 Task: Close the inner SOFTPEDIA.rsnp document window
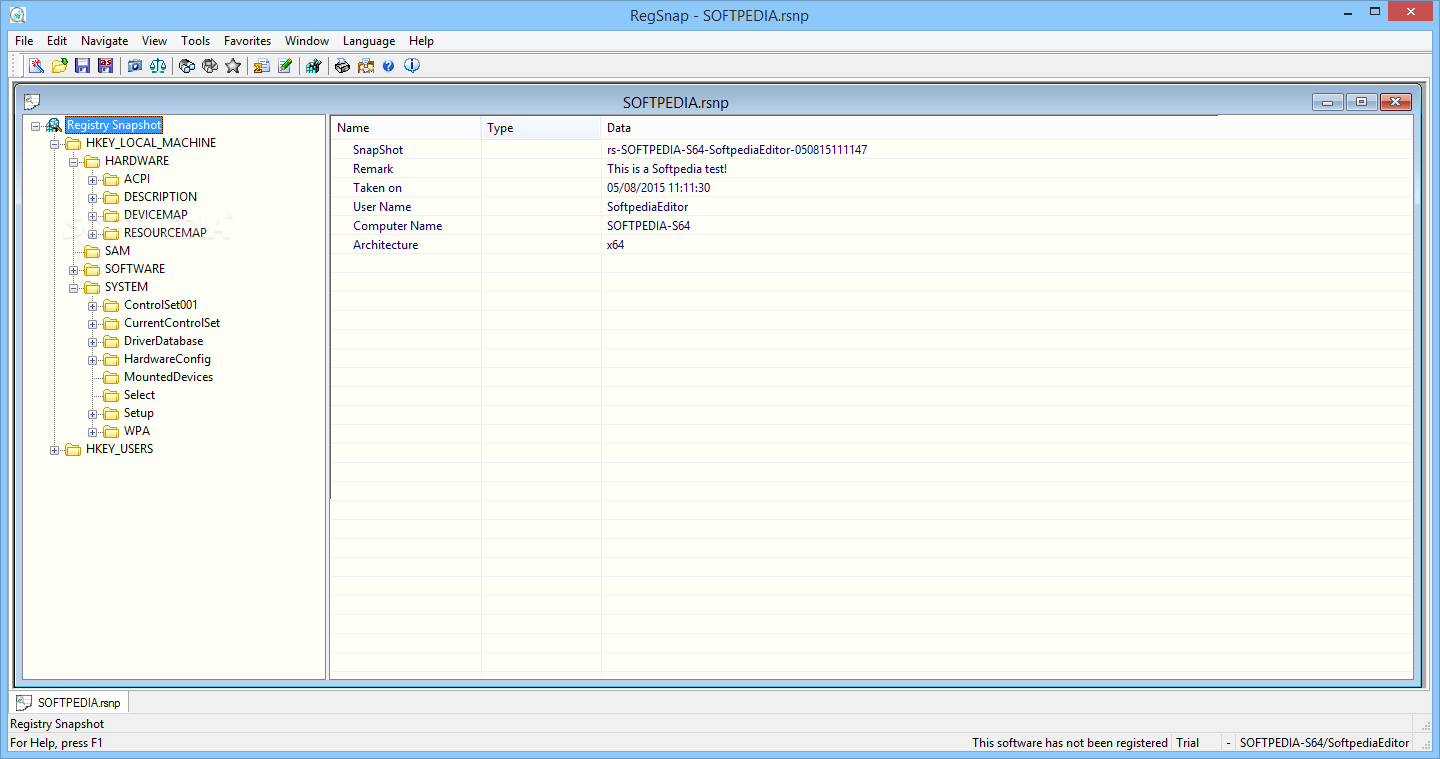(x=1395, y=102)
